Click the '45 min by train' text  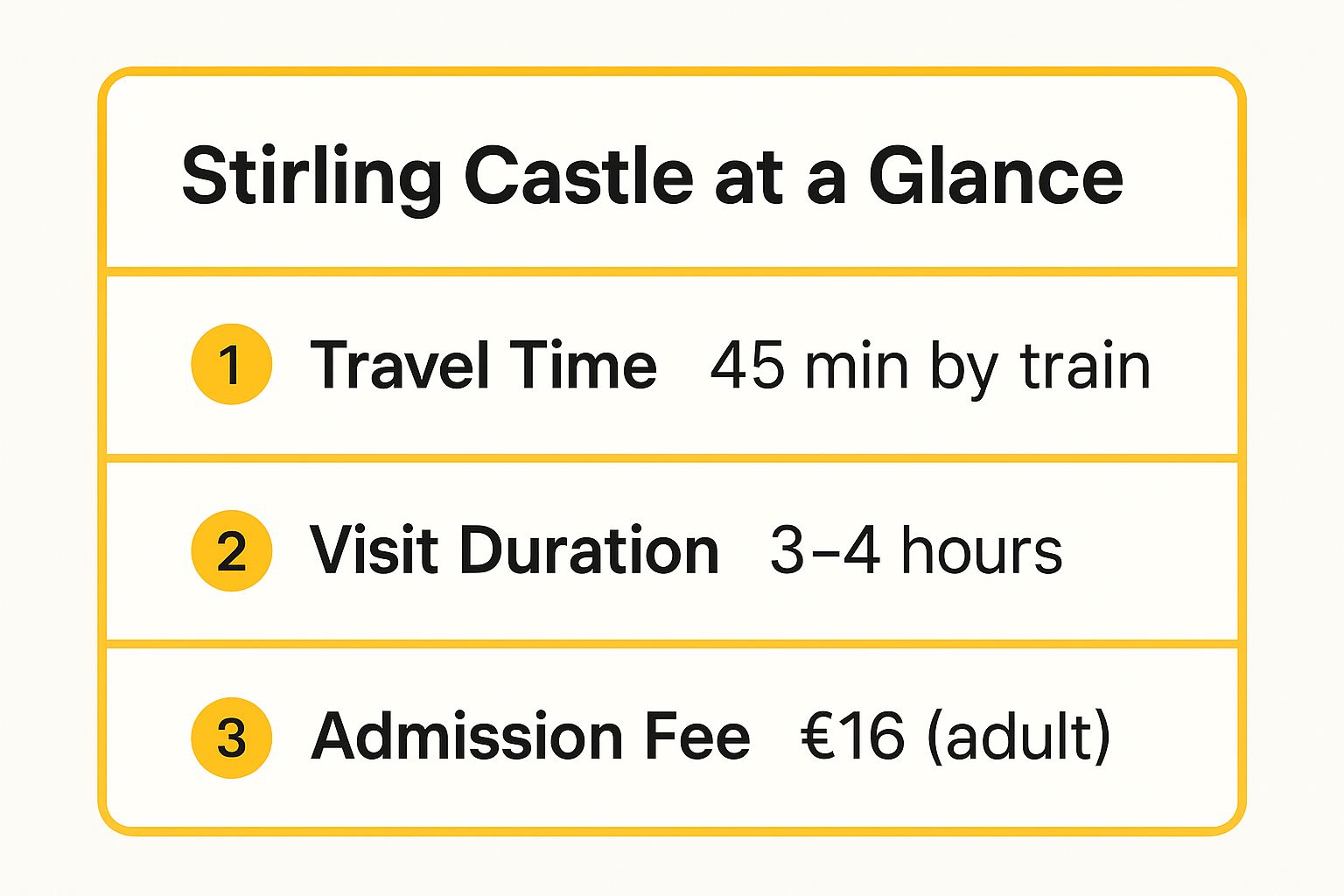click(x=929, y=365)
